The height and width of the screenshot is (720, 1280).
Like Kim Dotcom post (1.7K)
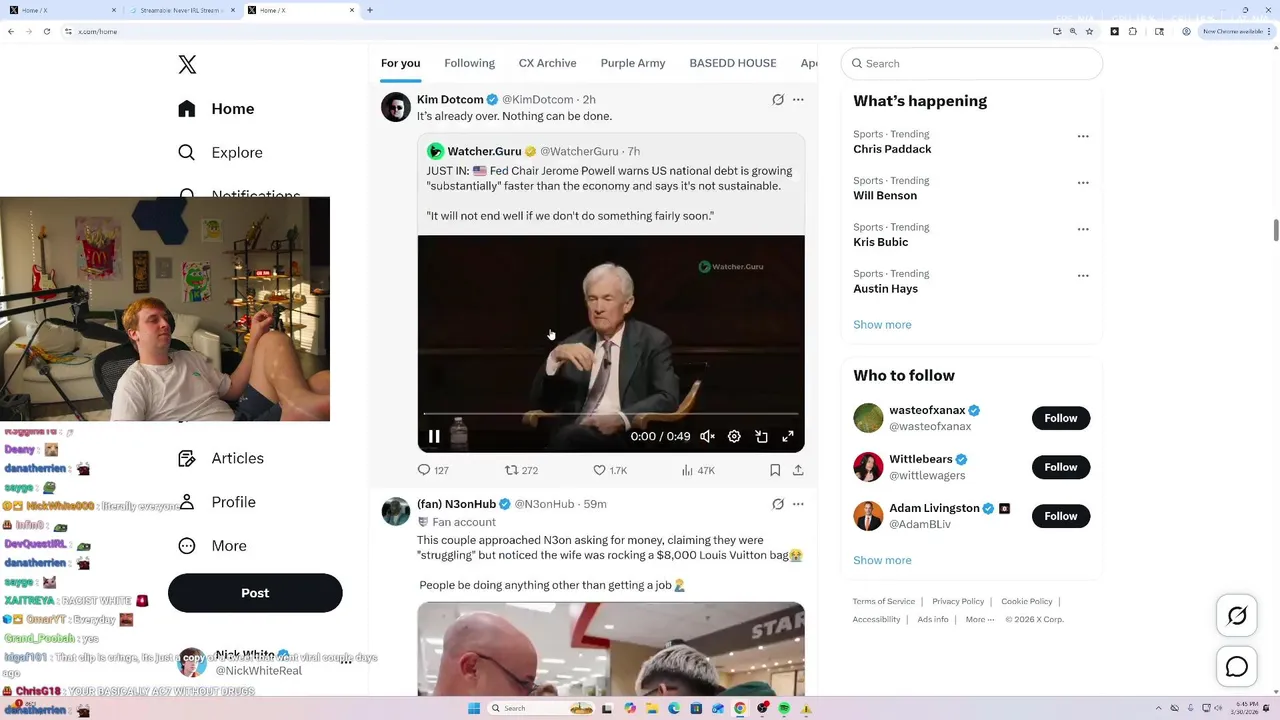point(610,470)
